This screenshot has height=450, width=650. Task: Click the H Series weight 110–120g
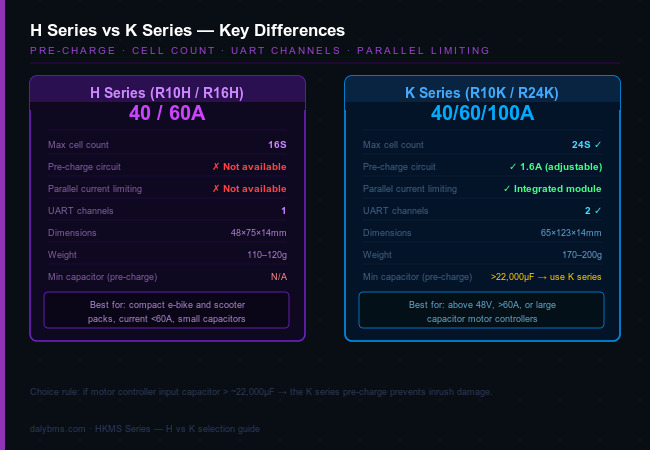[x=265, y=254]
